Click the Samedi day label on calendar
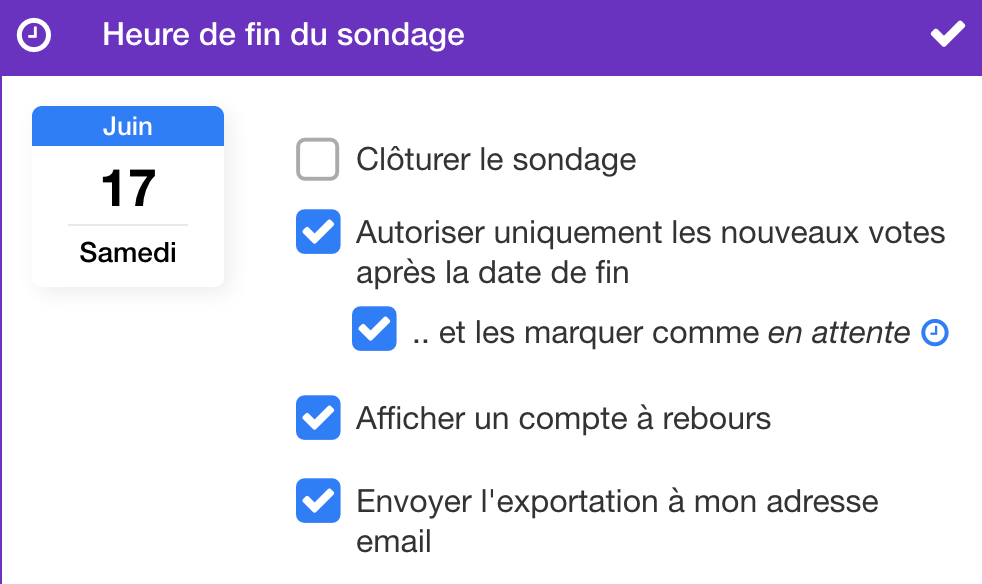Image resolution: width=982 pixels, height=584 pixels. pos(128,253)
